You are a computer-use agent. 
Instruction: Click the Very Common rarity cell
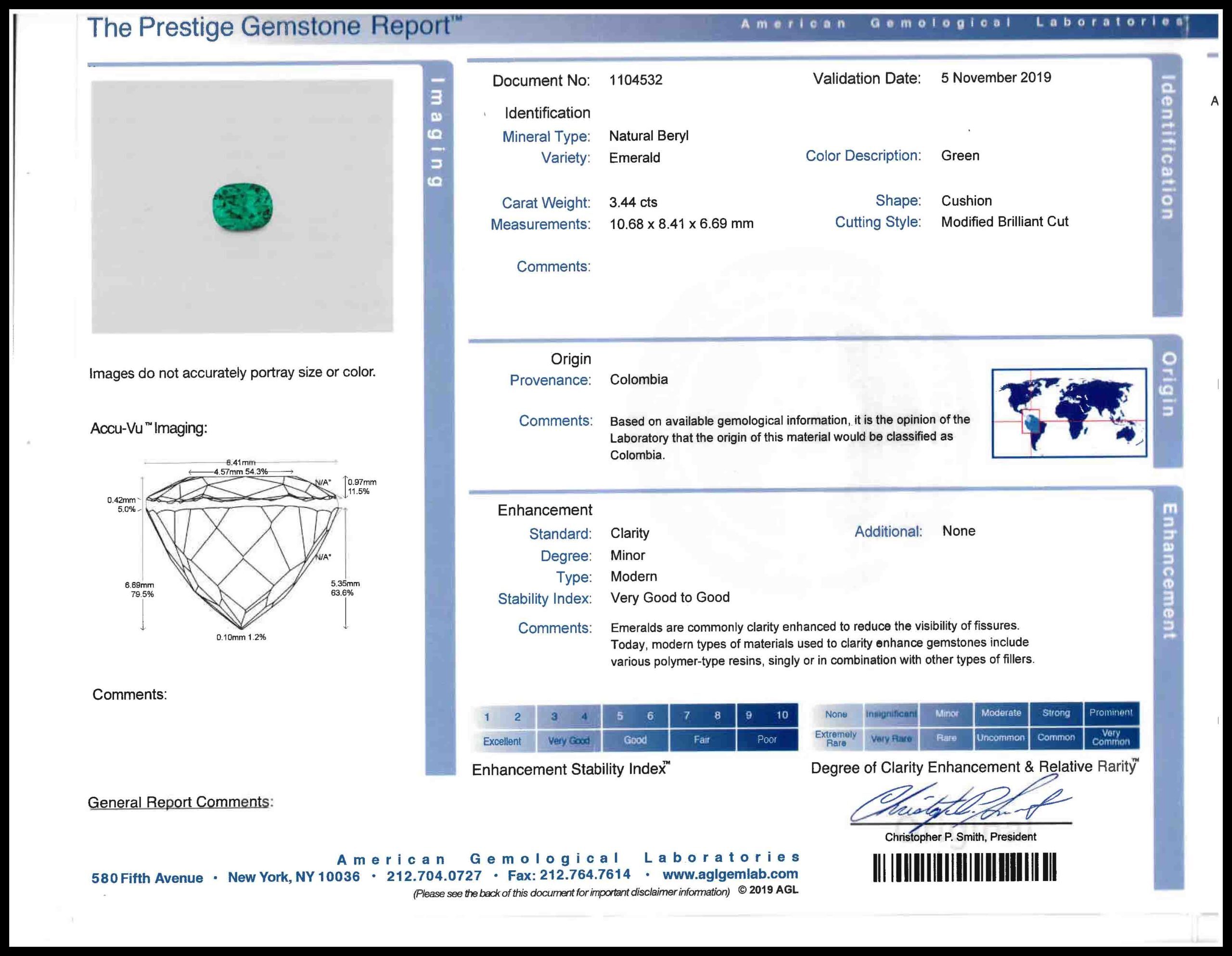pyautogui.click(x=1111, y=737)
